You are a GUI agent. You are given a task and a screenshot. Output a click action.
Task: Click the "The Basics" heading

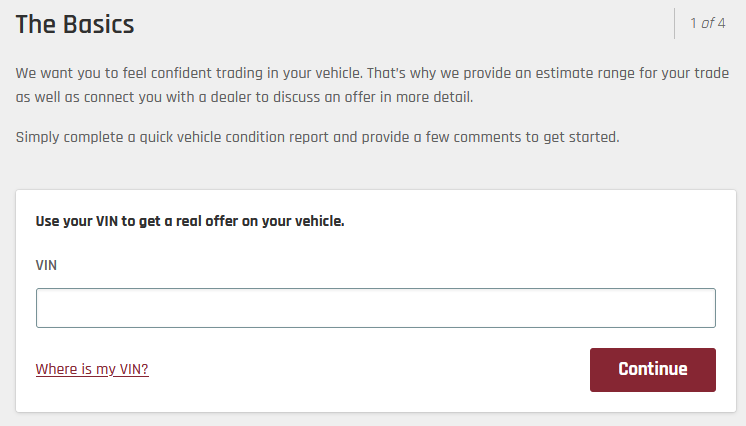tap(75, 25)
